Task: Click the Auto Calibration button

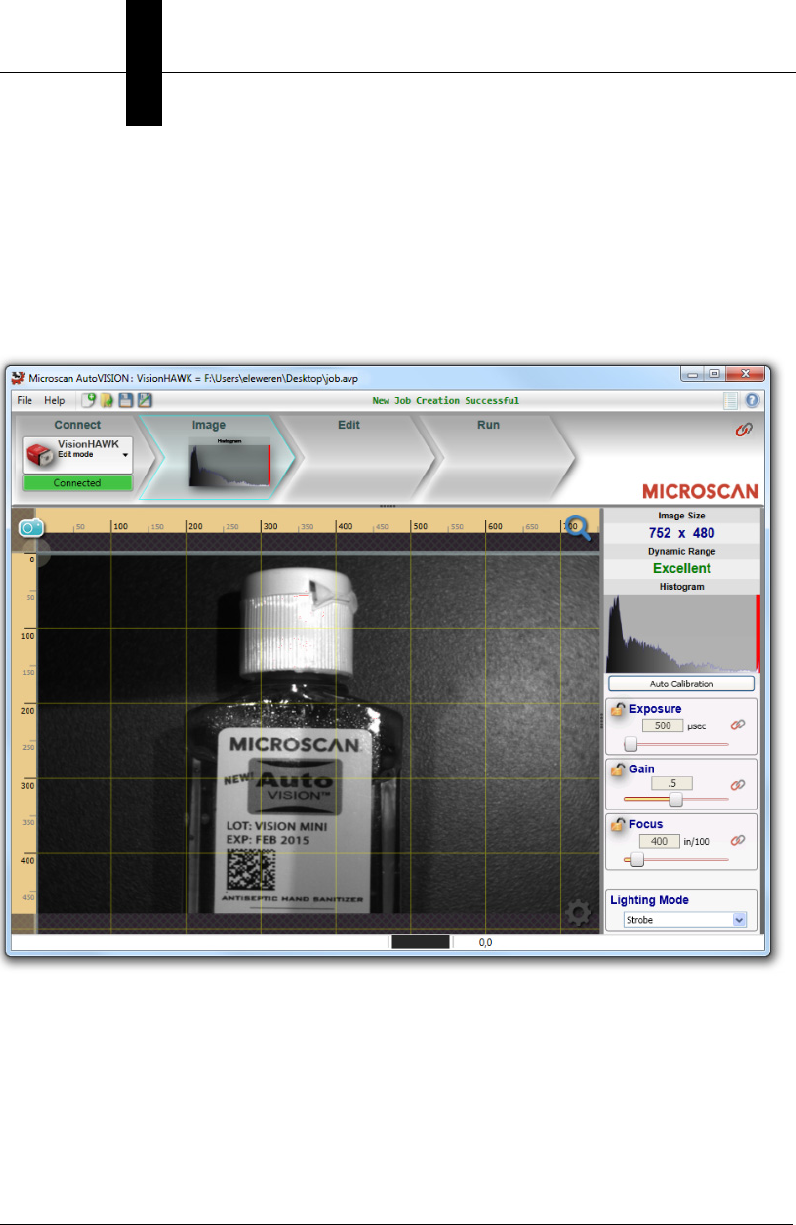Action: [681, 684]
